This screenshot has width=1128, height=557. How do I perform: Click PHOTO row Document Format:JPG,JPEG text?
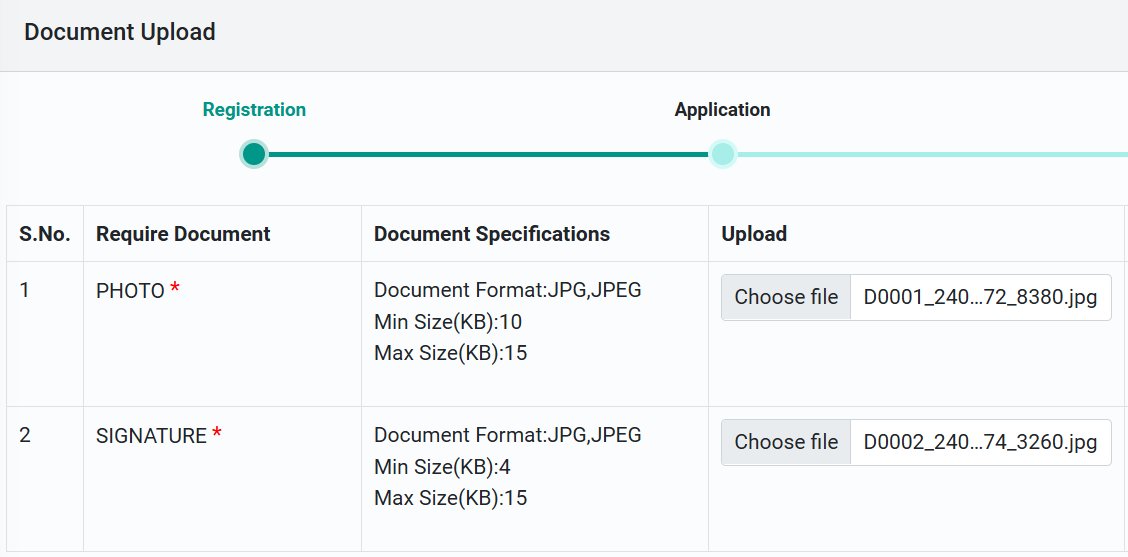click(x=508, y=290)
